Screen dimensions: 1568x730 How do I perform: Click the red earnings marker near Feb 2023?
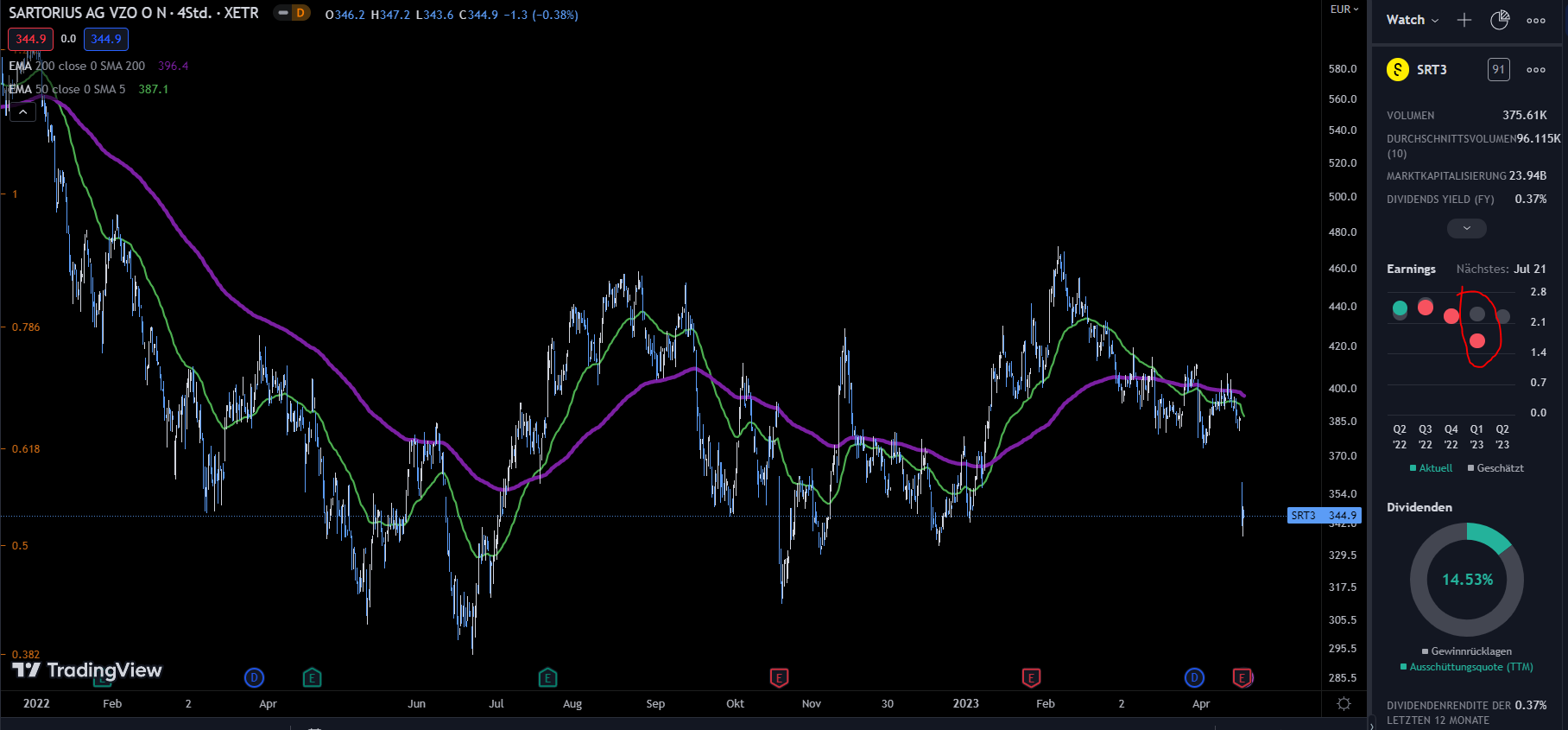click(x=1031, y=678)
